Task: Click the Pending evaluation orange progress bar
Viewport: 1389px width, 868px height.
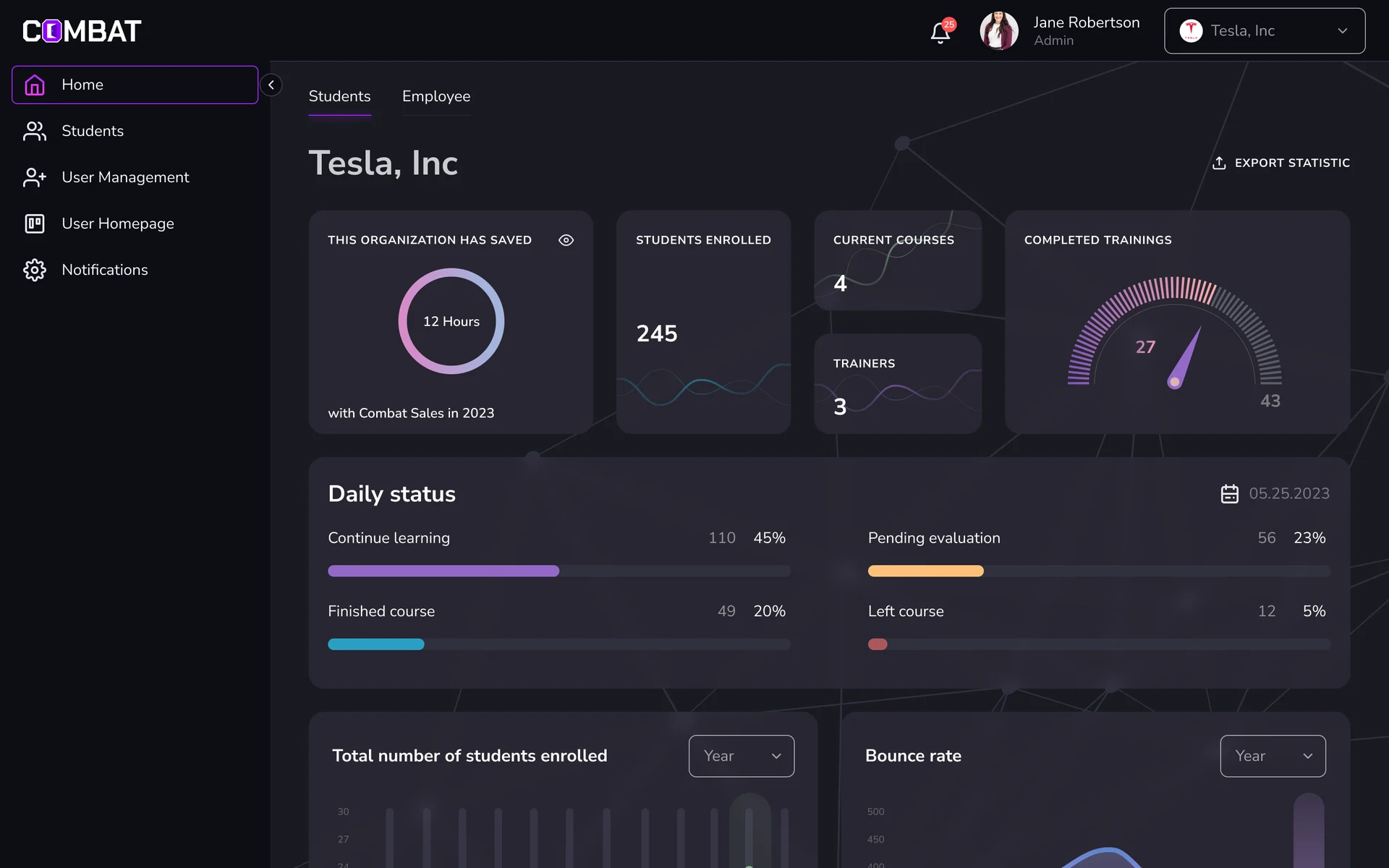Action: click(x=925, y=571)
